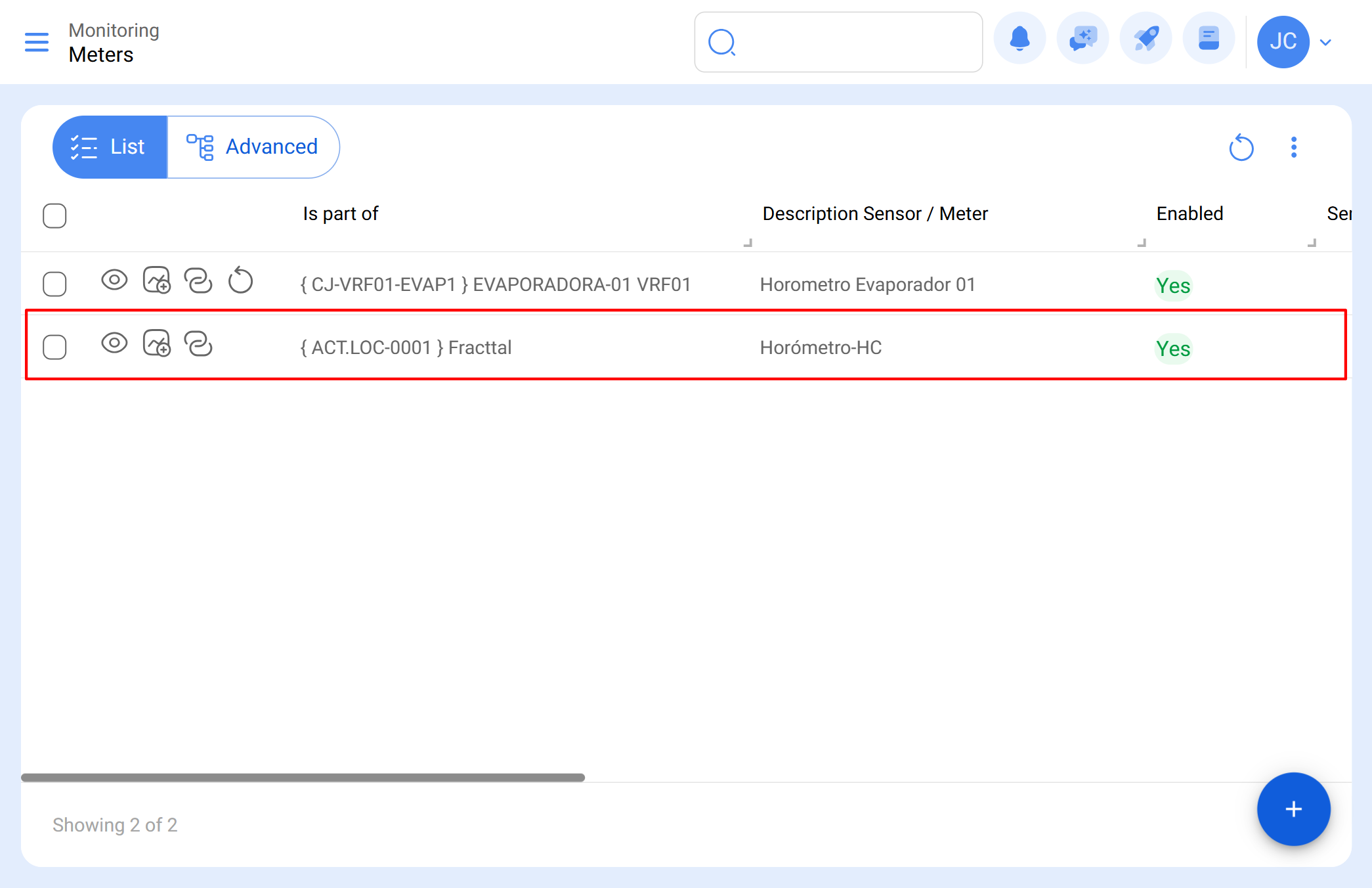
Task: Click the notifications bell icon
Action: (1019, 39)
